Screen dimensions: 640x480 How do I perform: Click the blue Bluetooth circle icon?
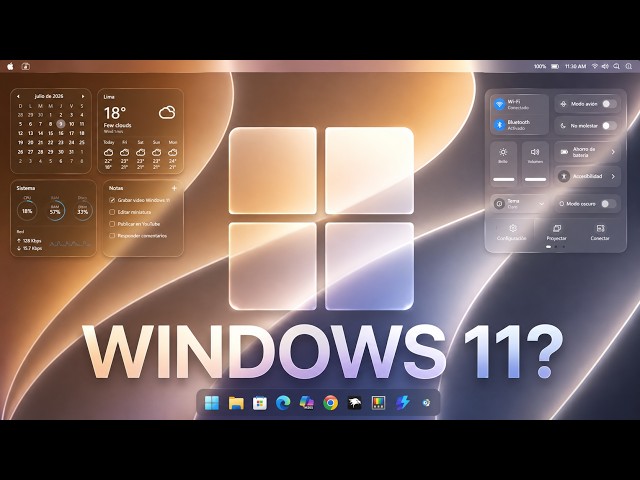click(499, 124)
